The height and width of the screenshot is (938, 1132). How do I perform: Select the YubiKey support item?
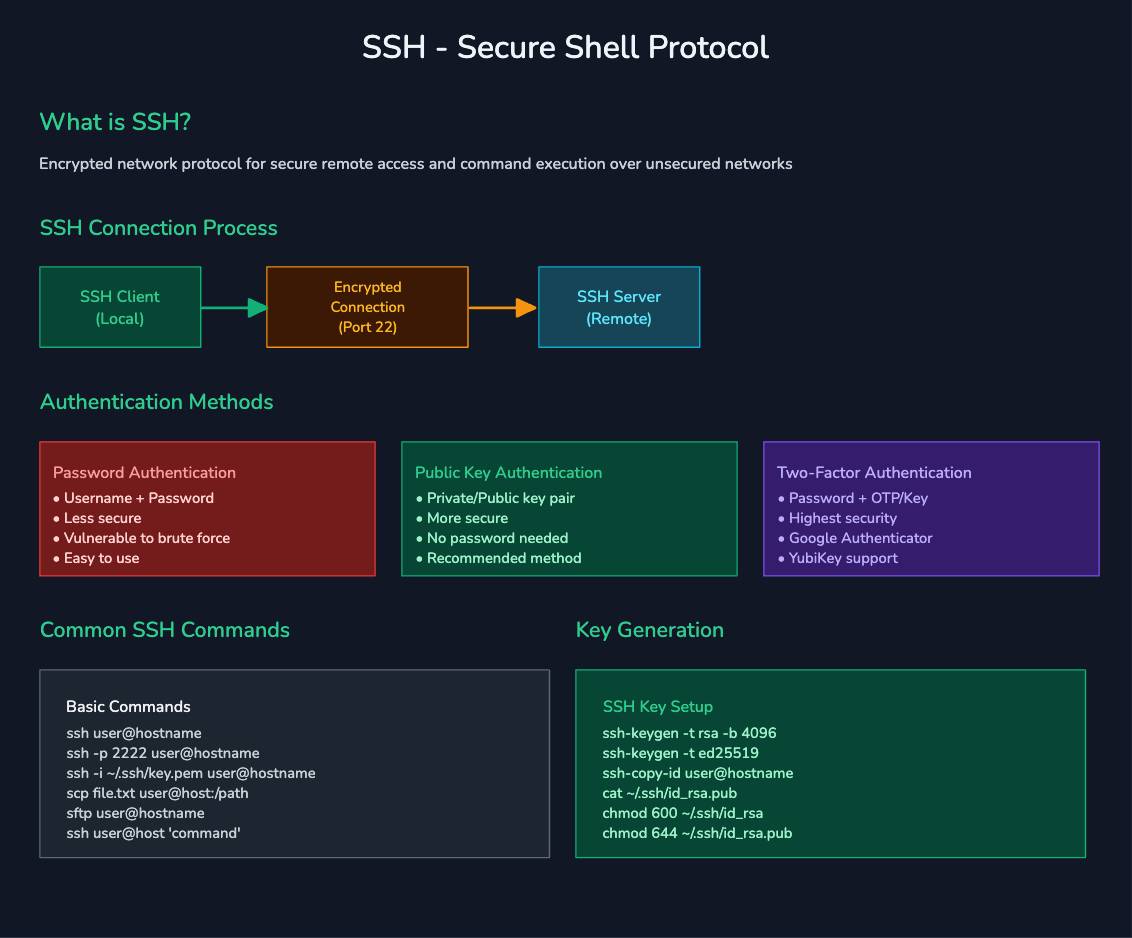[x=842, y=558]
